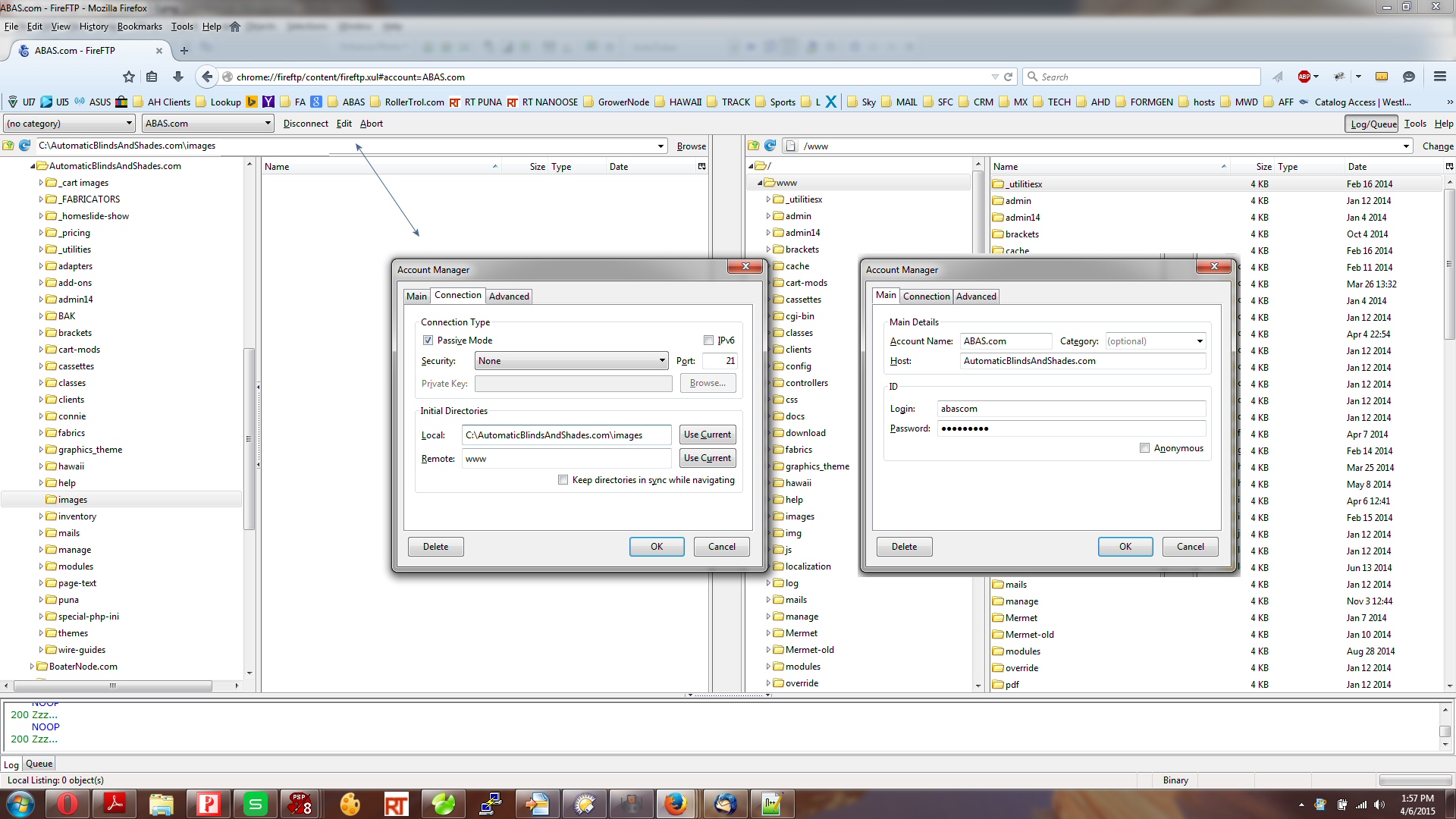Click Firefox bookmark star icon
The height and width of the screenshot is (819, 1456).
[129, 77]
